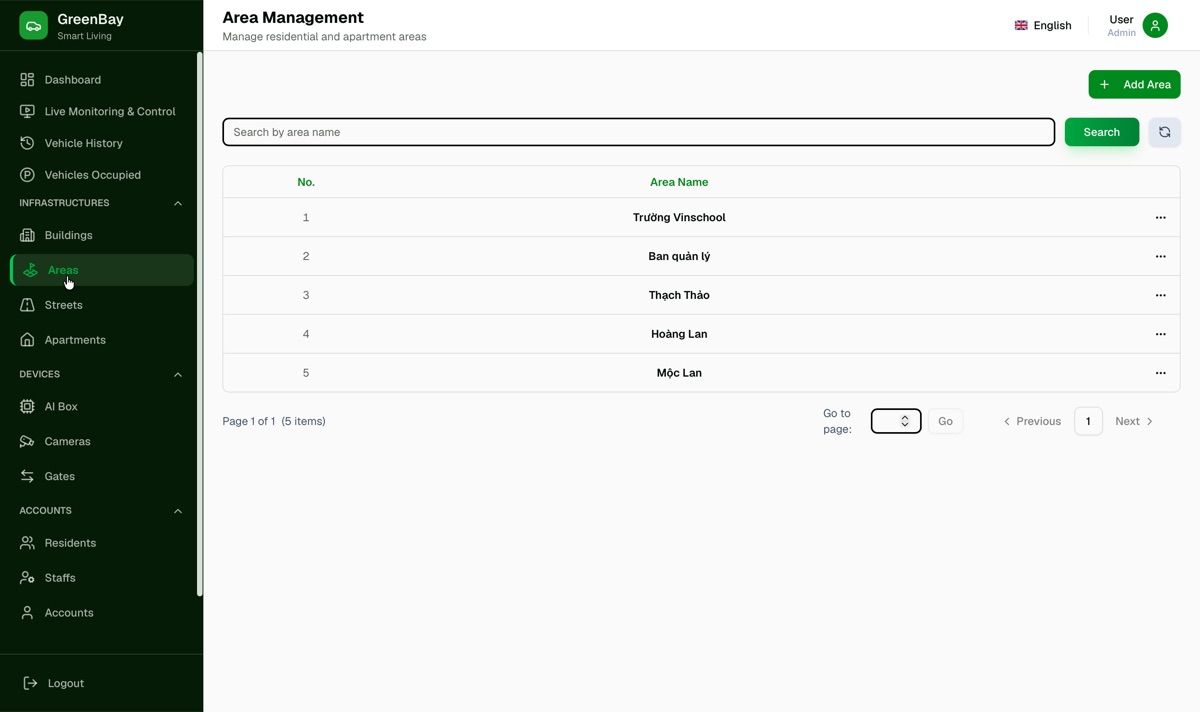The height and width of the screenshot is (712, 1200).
Task: Open the Cameras page
Action: 101,441
